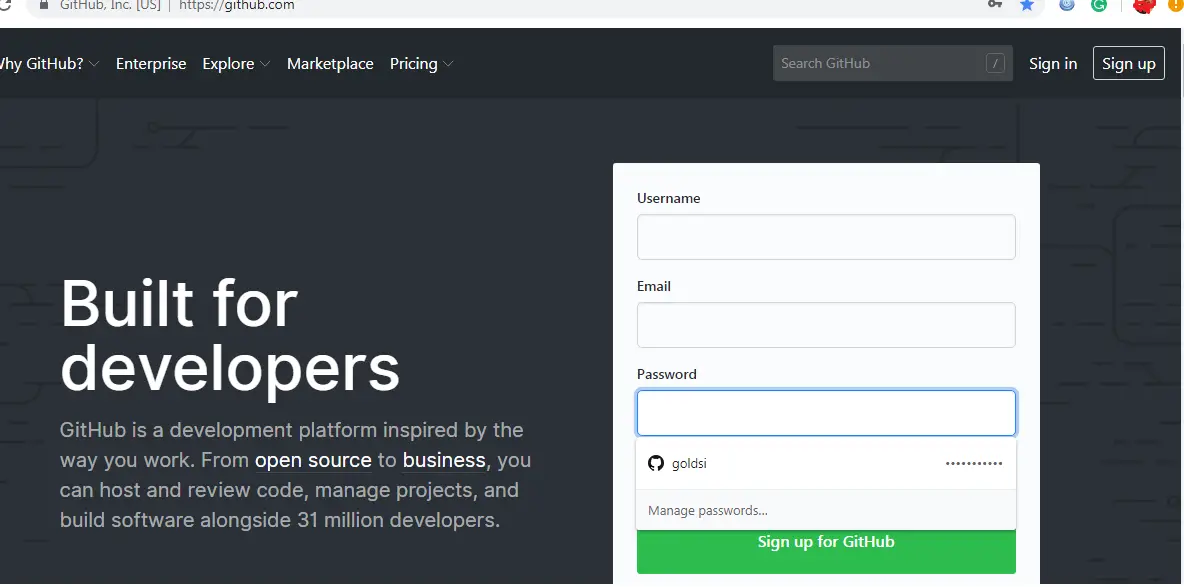Image resolution: width=1184 pixels, height=587 pixels.
Task: Open the Enterprise menu item
Action: (x=151, y=63)
